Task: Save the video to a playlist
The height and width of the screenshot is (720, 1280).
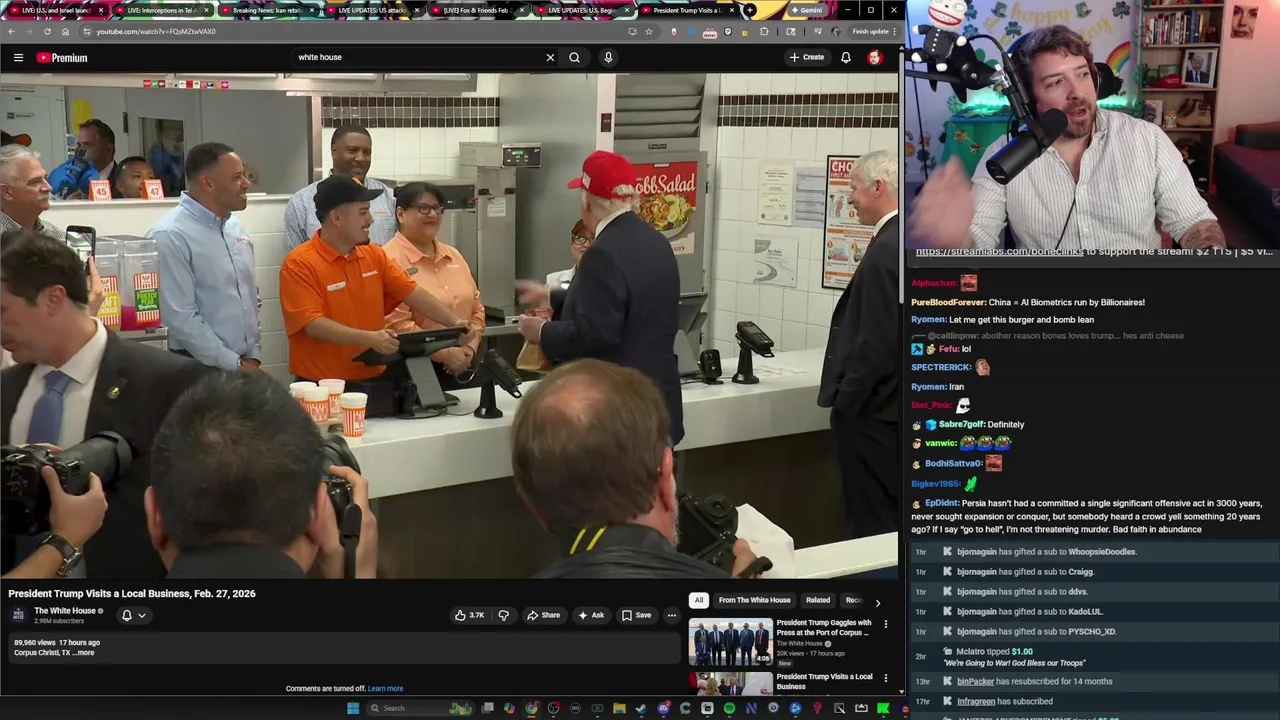Action: pyautogui.click(x=636, y=615)
